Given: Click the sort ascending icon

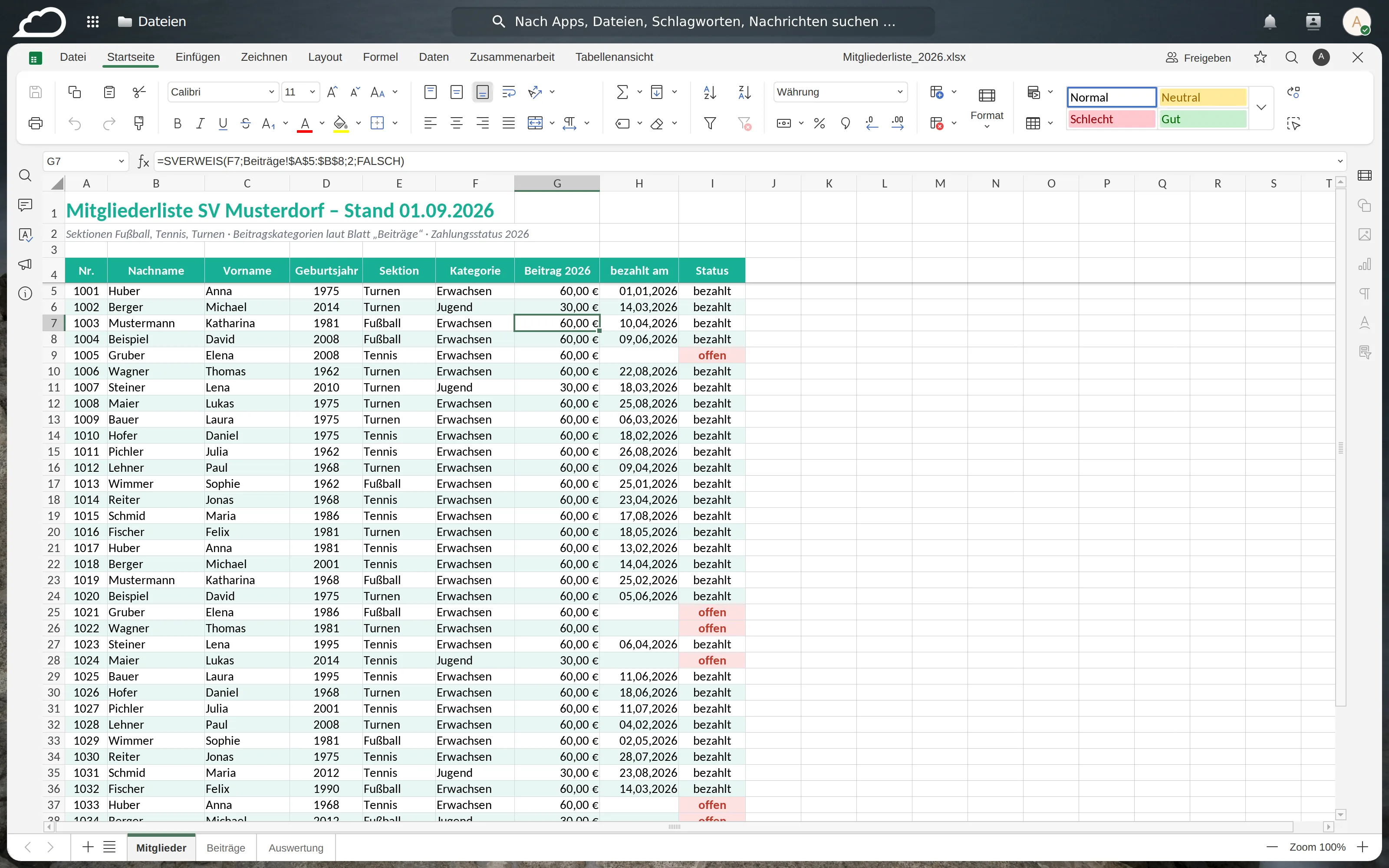Looking at the screenshot, I should [x=710, y=92].
